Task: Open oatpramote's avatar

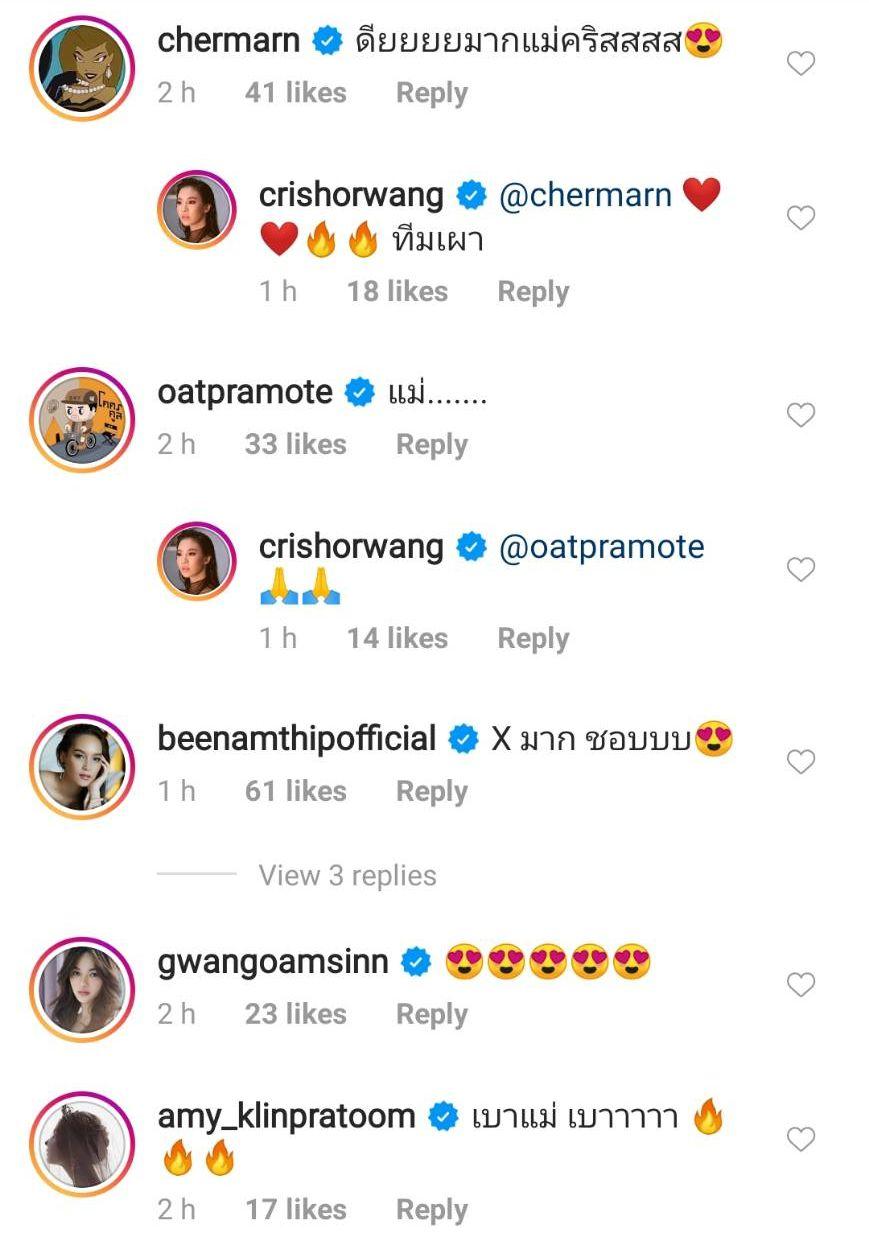Action: pos(83,419)
